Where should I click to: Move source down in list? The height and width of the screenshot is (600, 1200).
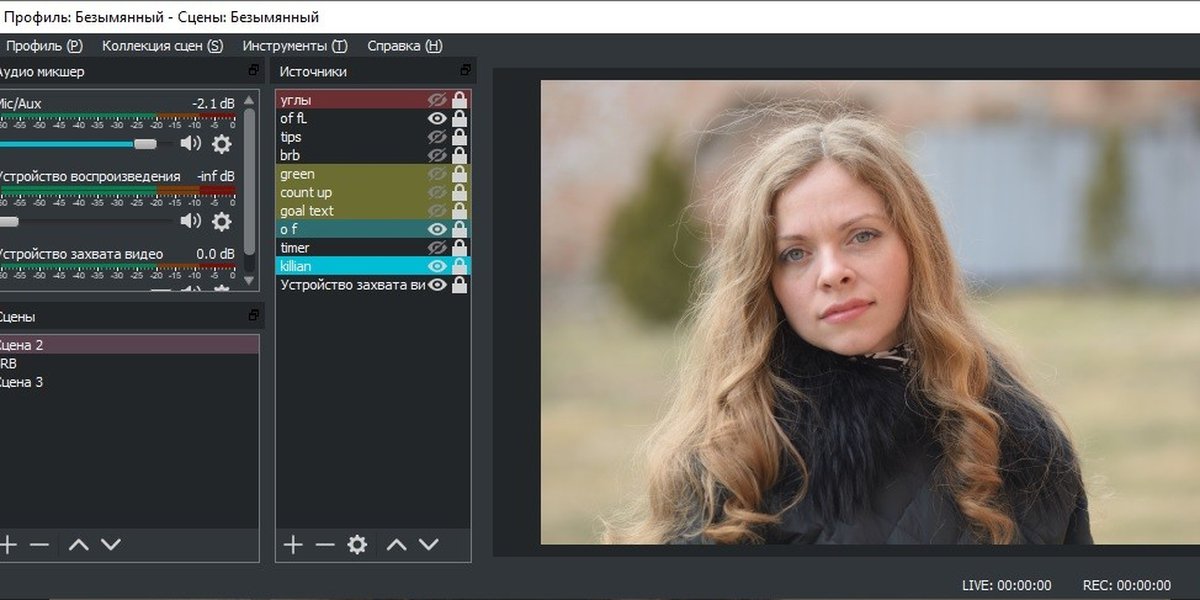pyautogui.click(x=429, y=545)
